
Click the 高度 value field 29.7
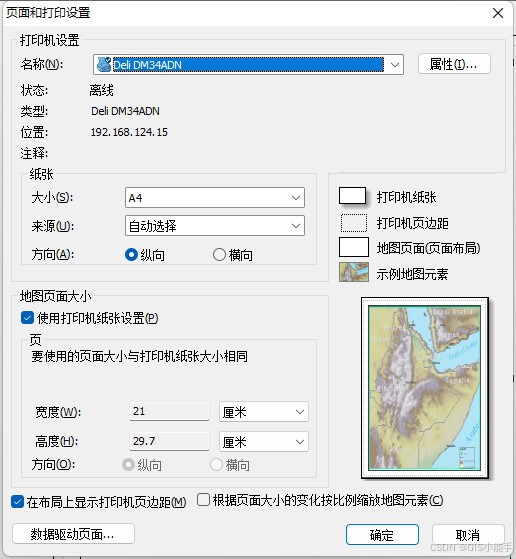click(169, 441)
